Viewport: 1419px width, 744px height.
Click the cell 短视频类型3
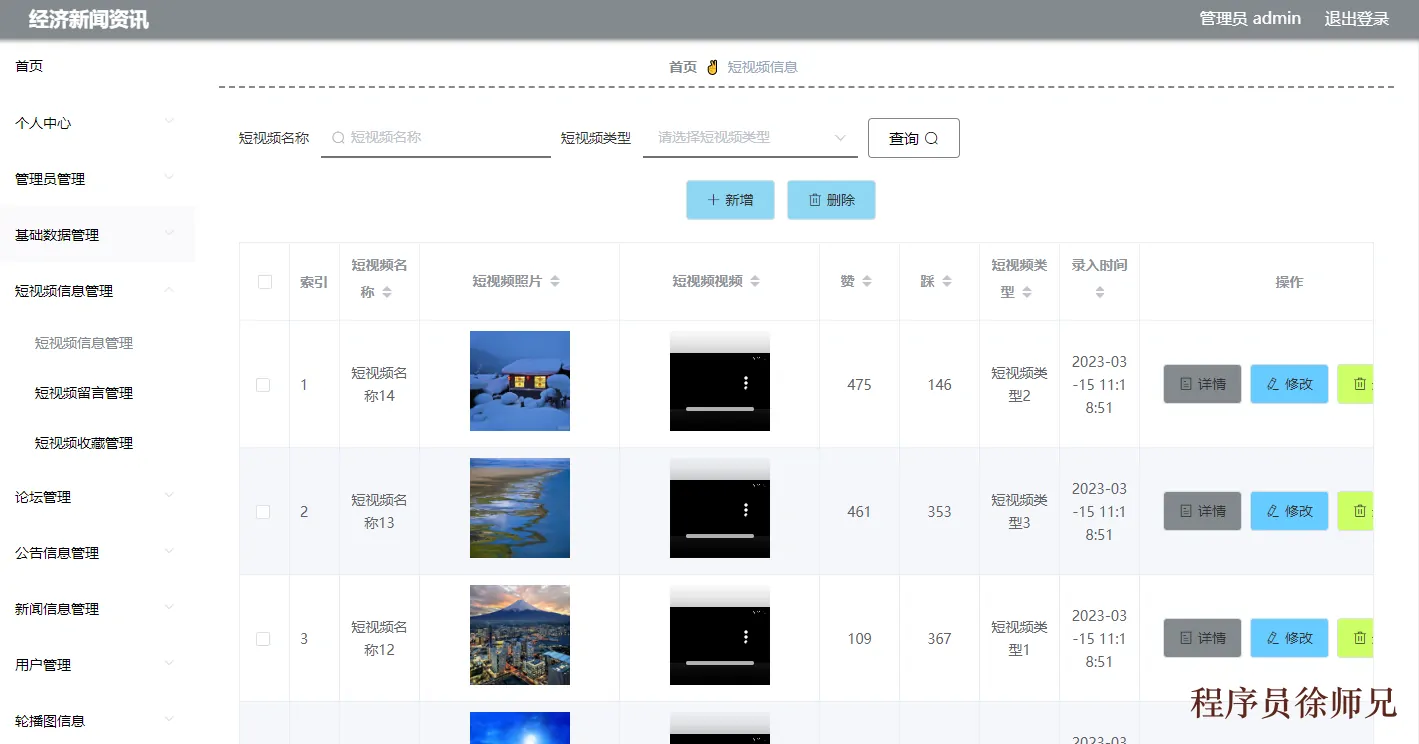(x=1019, y=511)
